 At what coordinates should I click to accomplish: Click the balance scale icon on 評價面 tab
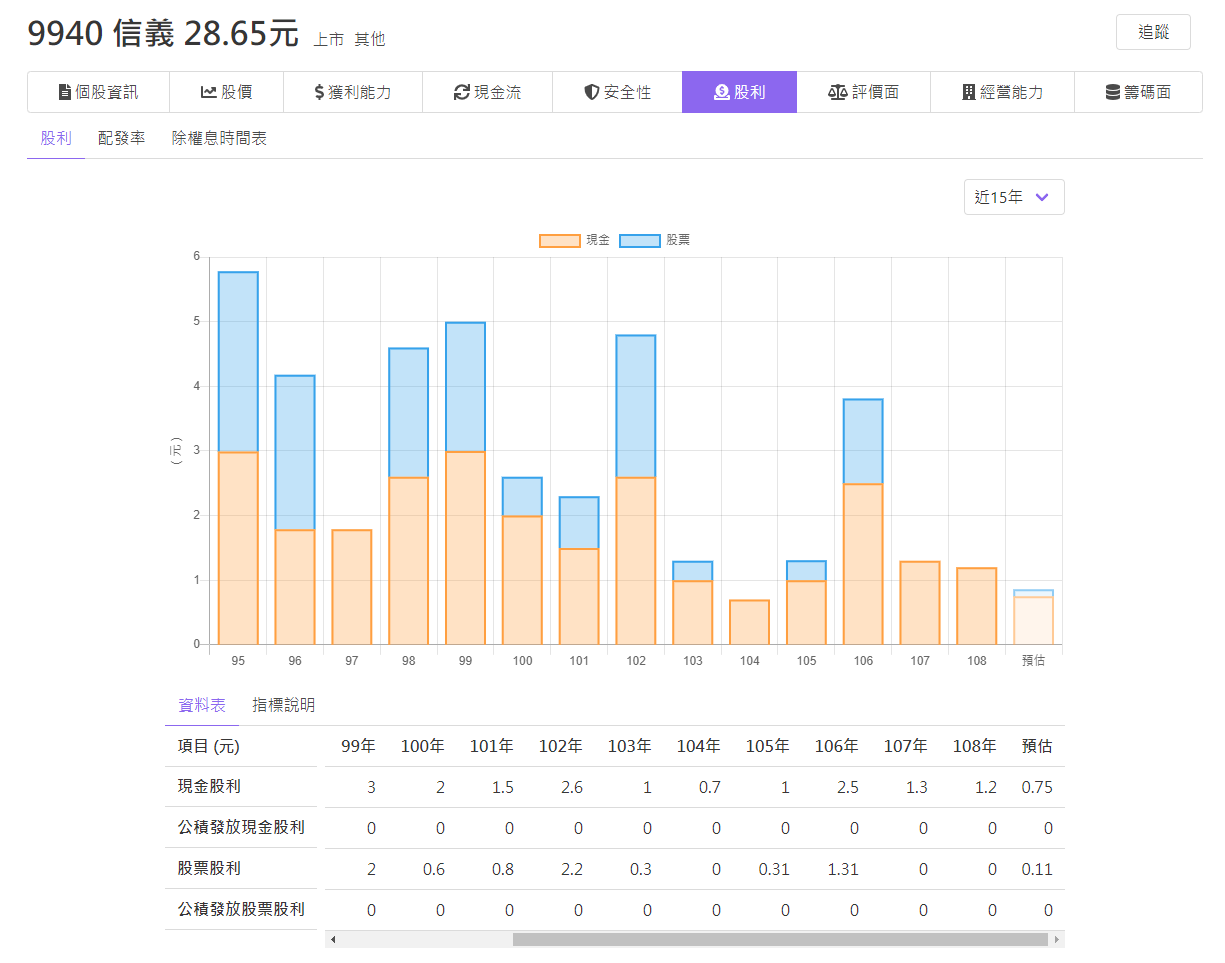tap(838, 92)
